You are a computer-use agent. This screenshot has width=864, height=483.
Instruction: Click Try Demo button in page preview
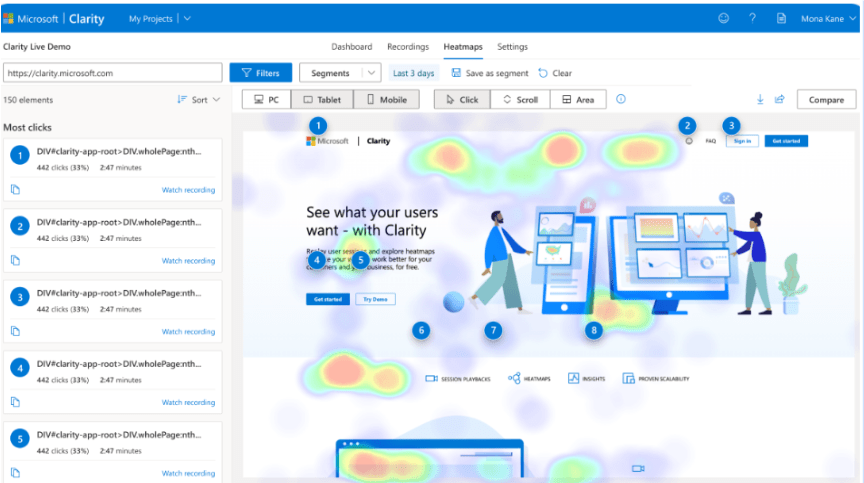coord(375,299)
